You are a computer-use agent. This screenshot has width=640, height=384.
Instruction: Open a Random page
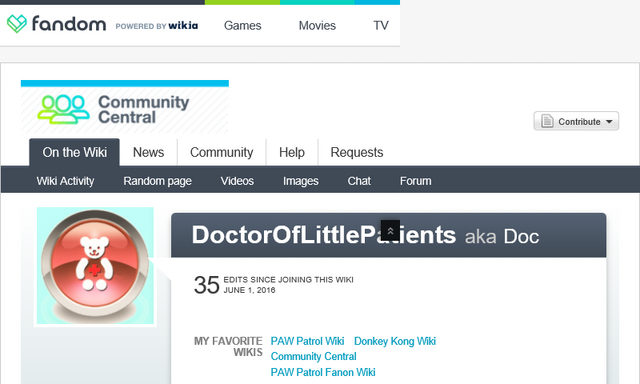(158, 181)
